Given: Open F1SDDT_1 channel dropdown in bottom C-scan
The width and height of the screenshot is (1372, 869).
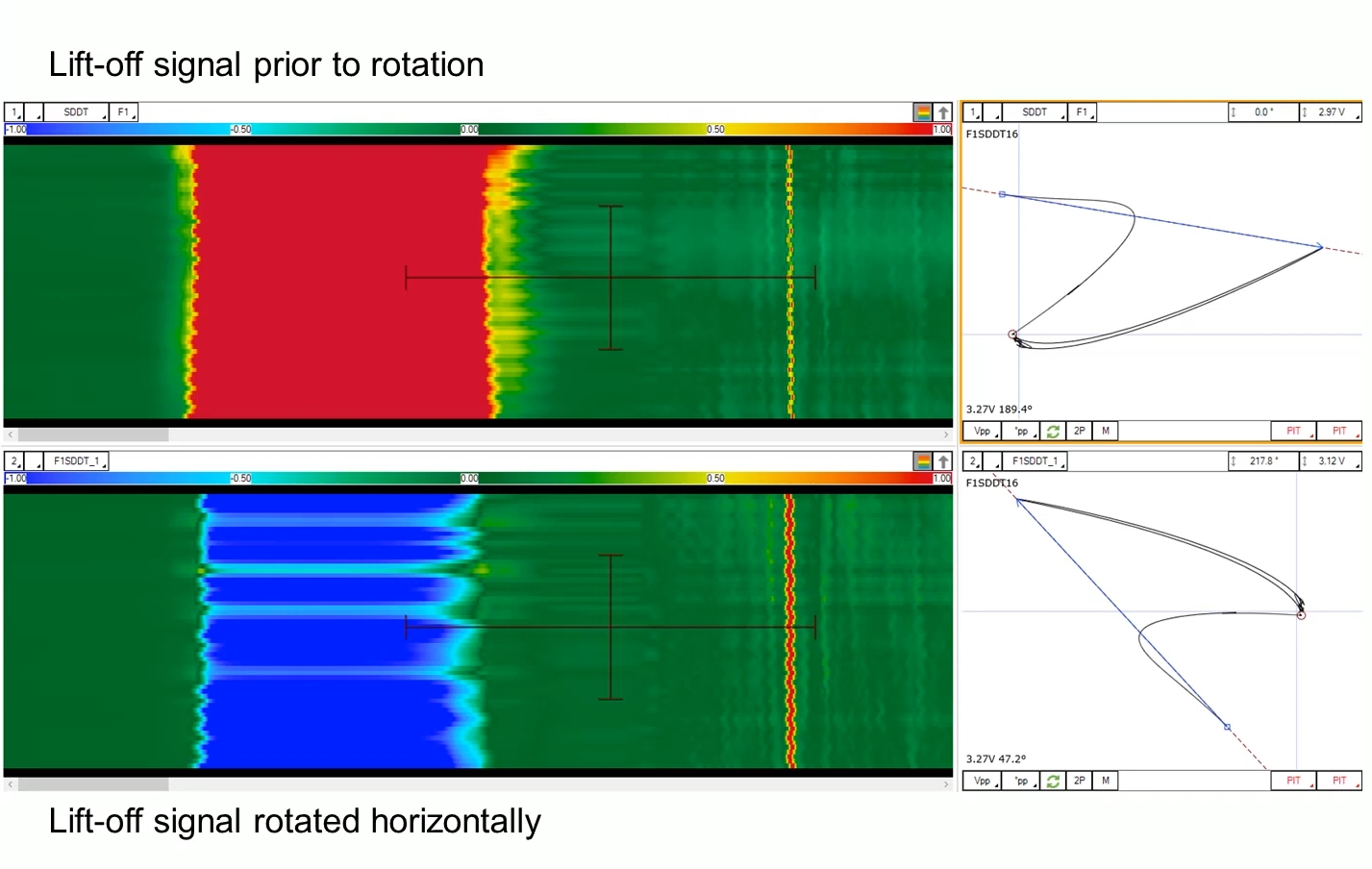Looking at the screenshot, I should coord(76,461).
